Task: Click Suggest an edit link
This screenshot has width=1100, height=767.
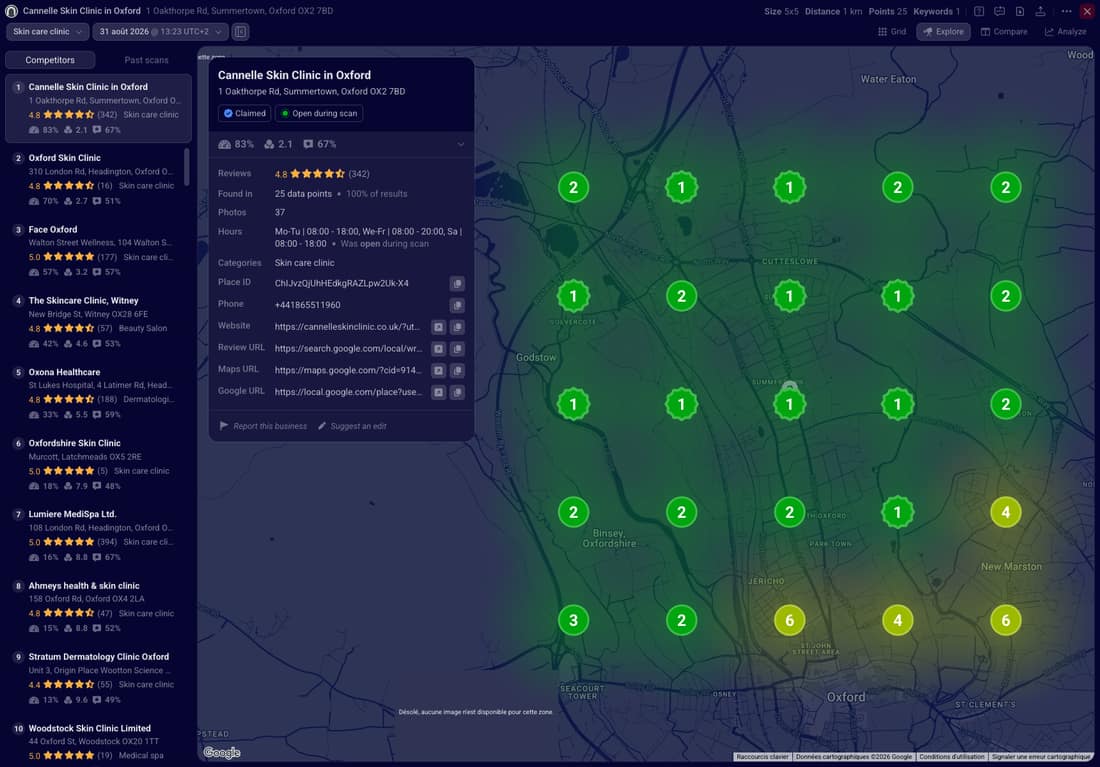Action: [x=352, y=426]
